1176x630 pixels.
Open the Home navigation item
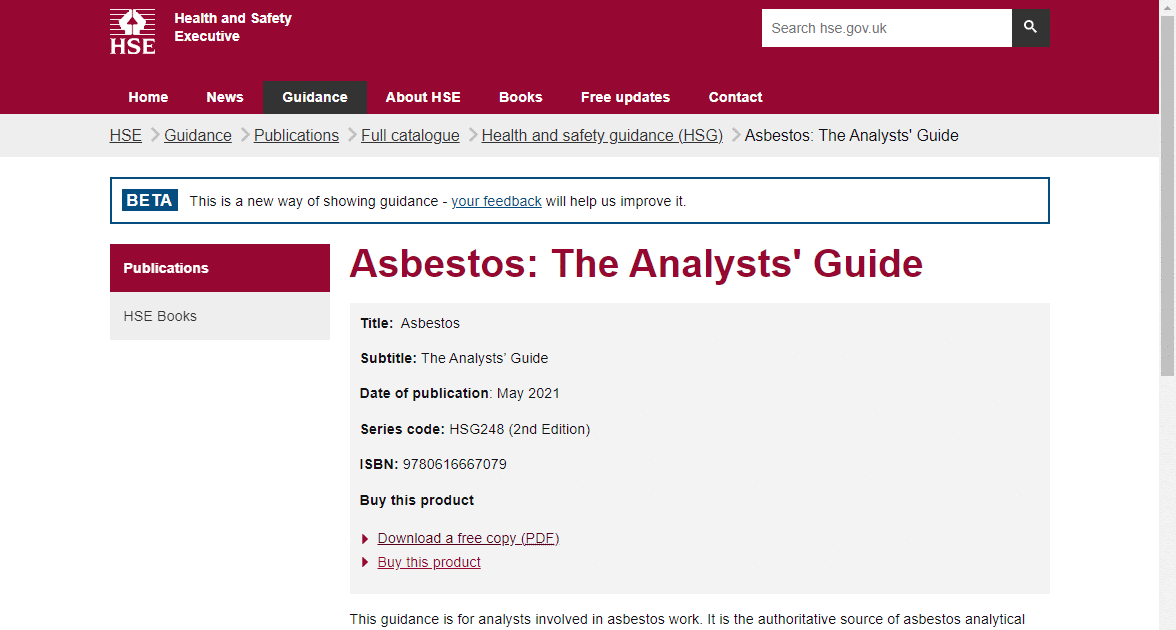coord(148,97)
